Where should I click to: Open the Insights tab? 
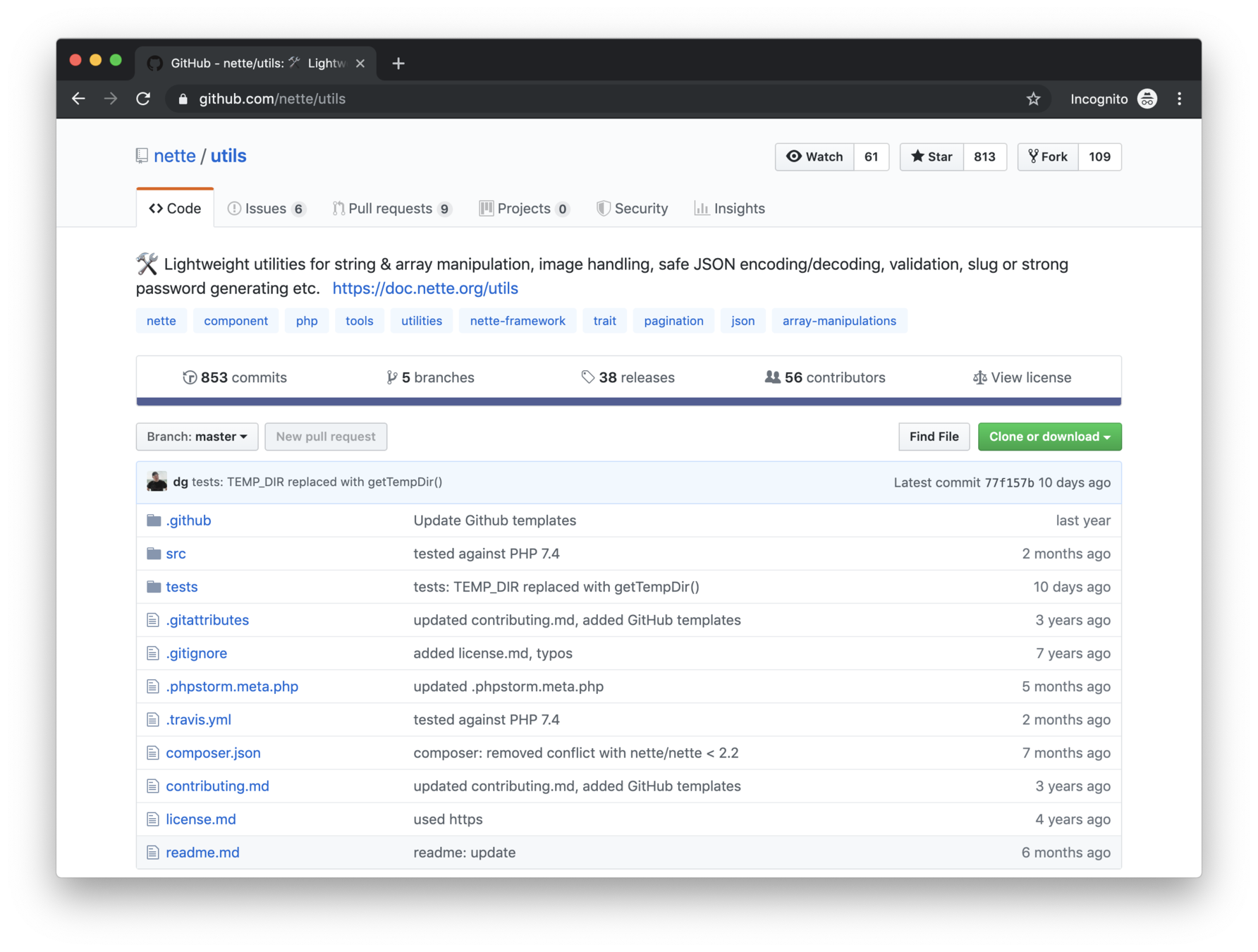coord(730,209)
